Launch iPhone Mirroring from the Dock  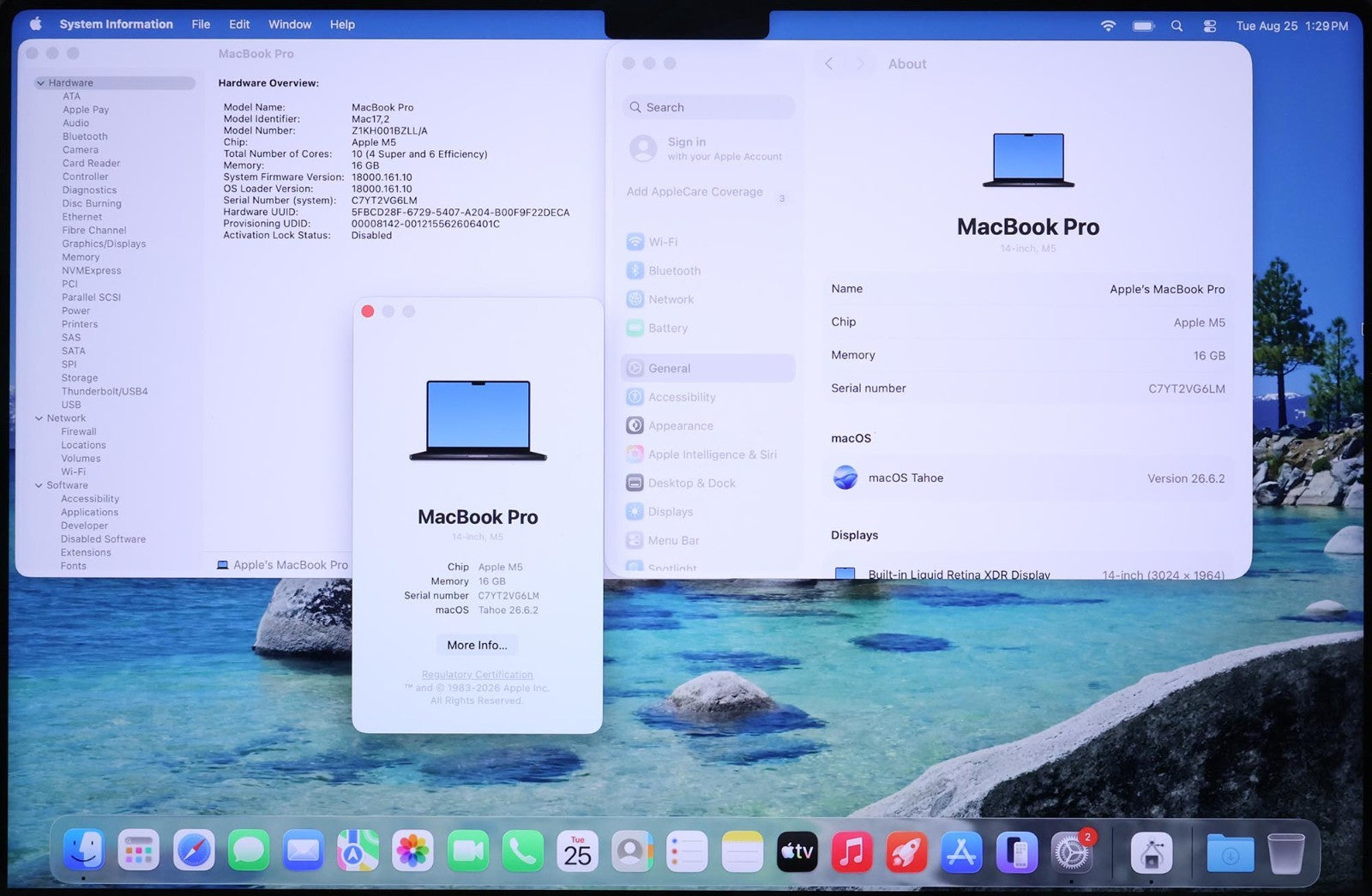click(1016, 851)
